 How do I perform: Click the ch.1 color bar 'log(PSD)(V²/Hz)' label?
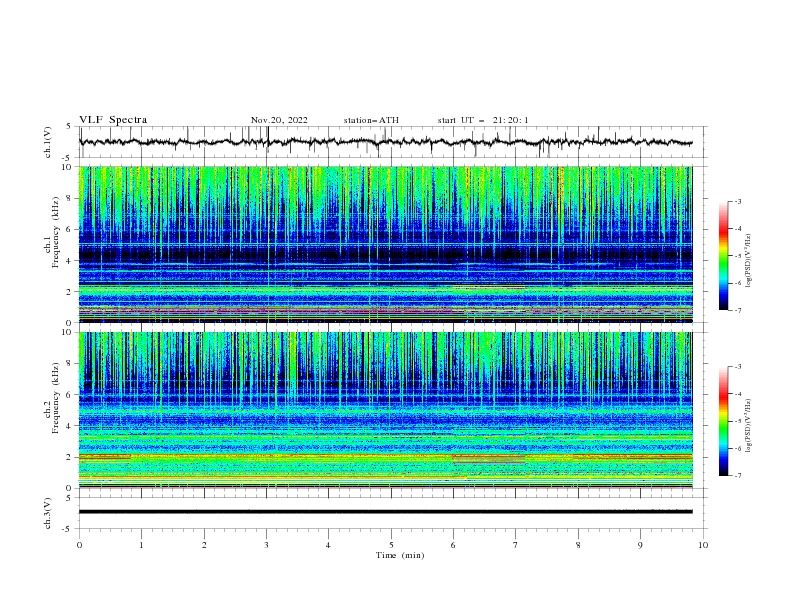coord(749,261)
